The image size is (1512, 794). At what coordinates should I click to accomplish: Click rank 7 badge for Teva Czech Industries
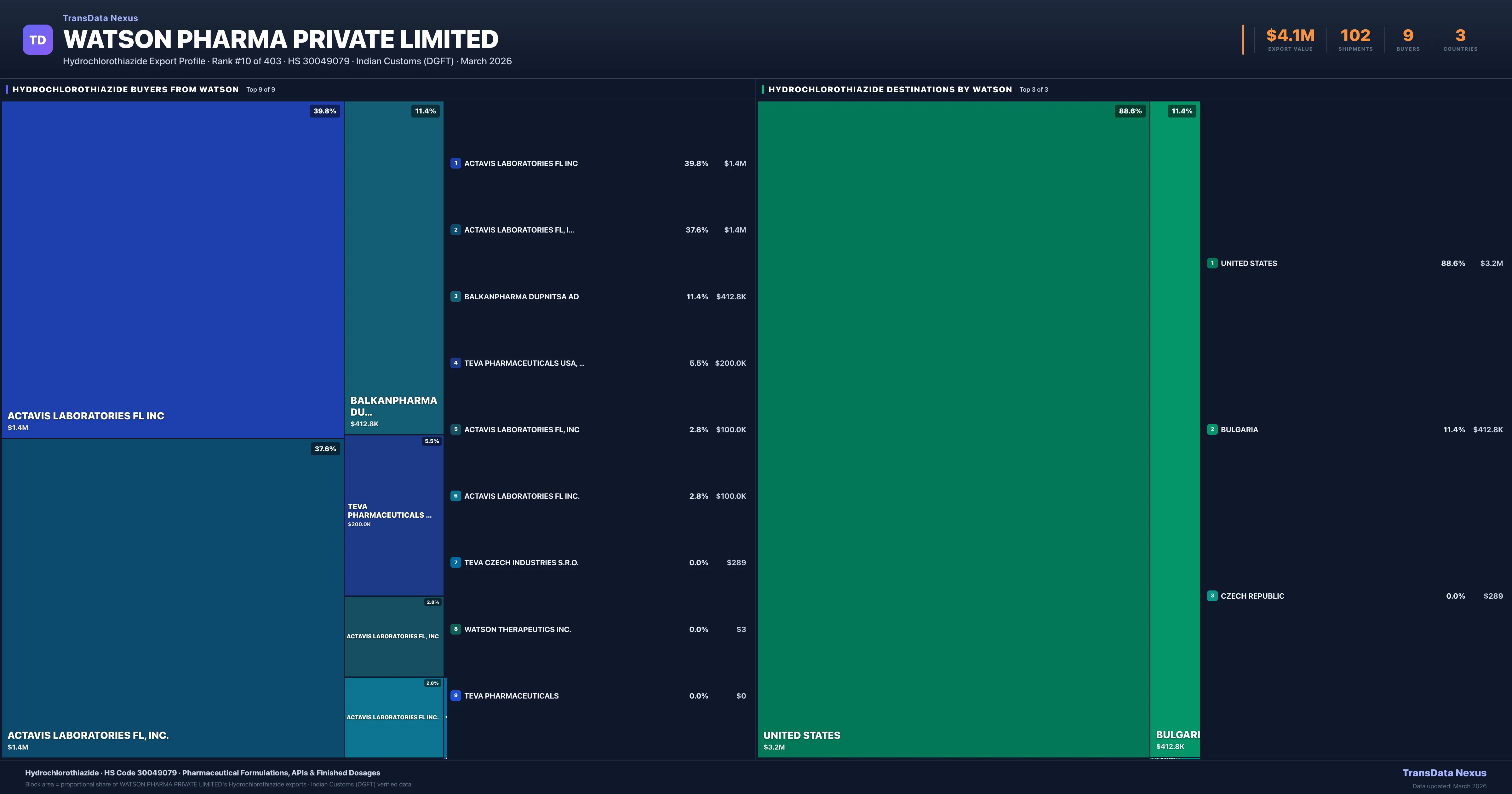click(455, 563)
